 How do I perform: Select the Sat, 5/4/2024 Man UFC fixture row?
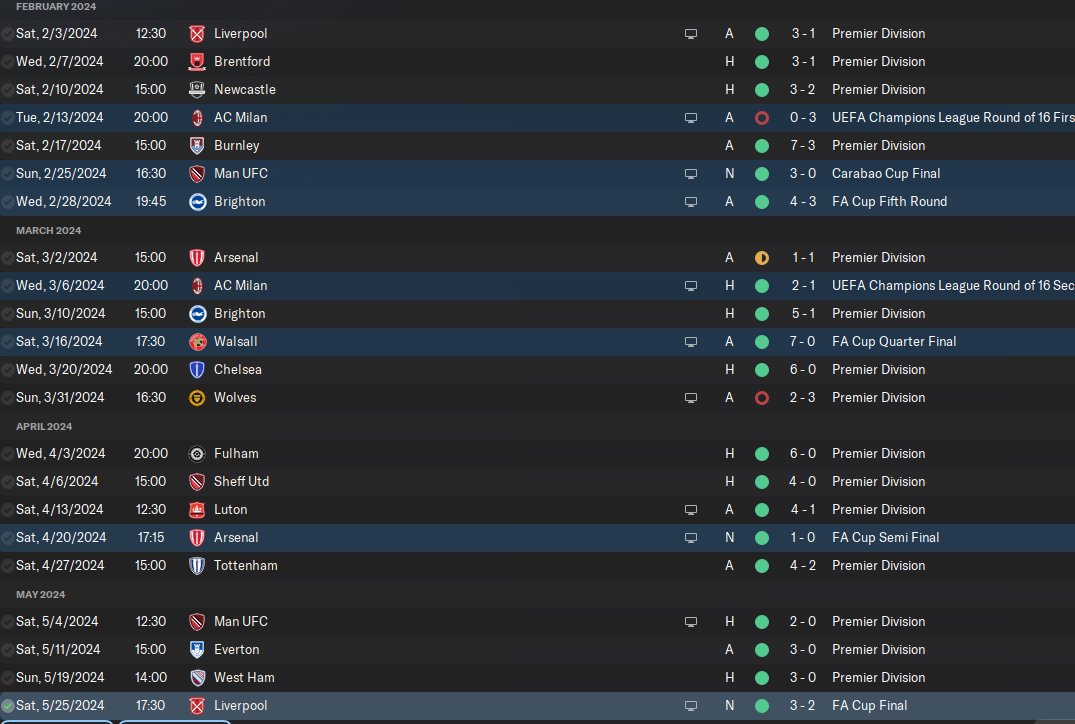tap(538, 621)
